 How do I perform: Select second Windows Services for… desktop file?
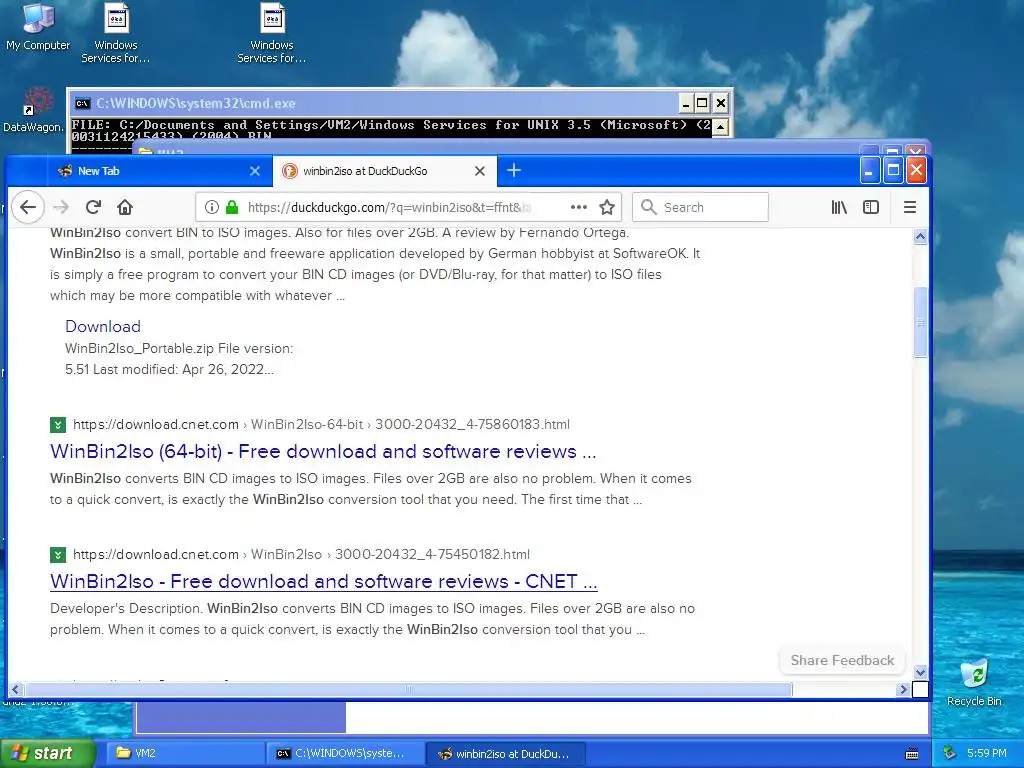pos(272,33)
